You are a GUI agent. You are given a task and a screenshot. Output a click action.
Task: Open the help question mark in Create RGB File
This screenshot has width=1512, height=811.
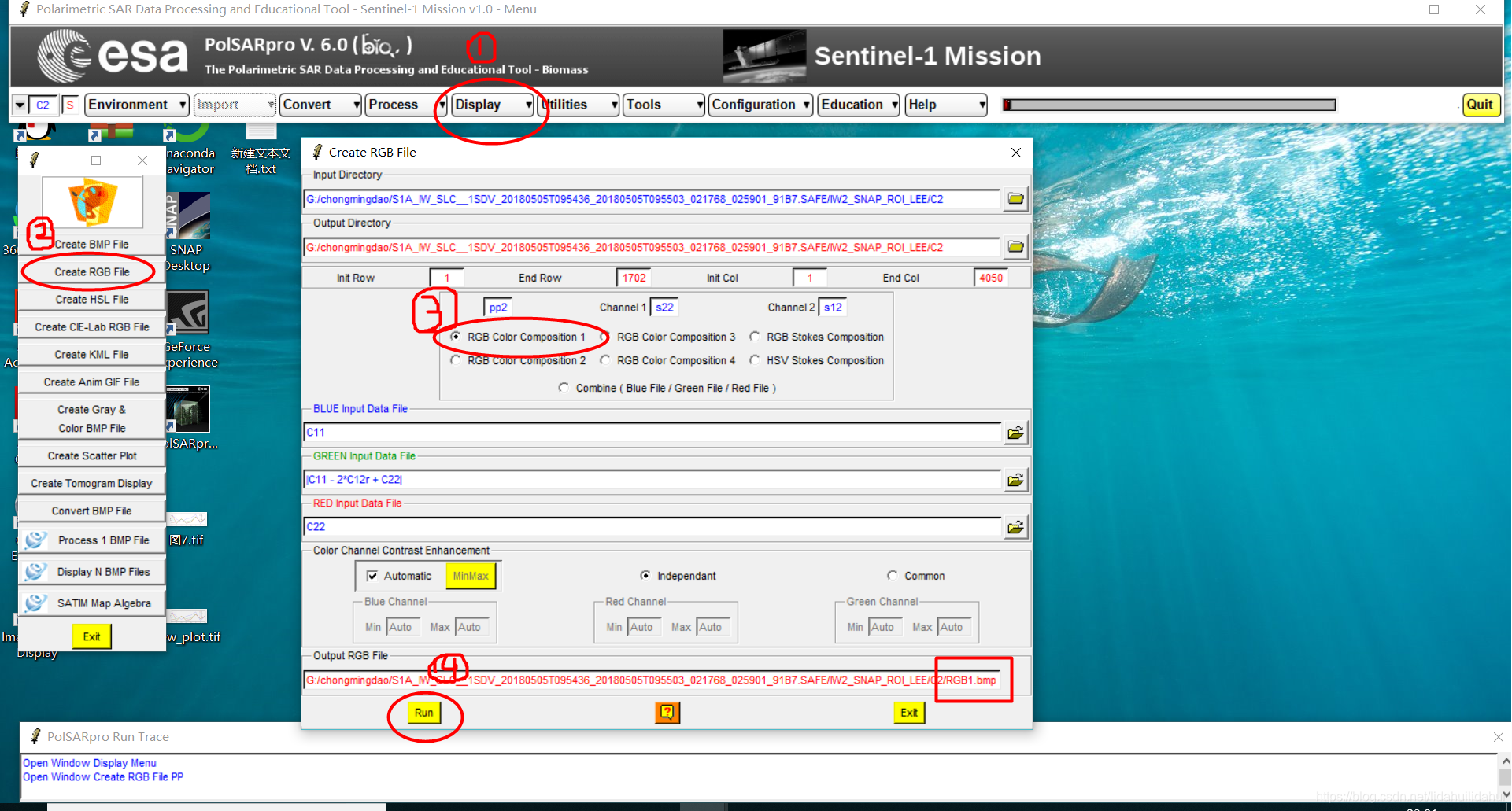pos(667,713)
